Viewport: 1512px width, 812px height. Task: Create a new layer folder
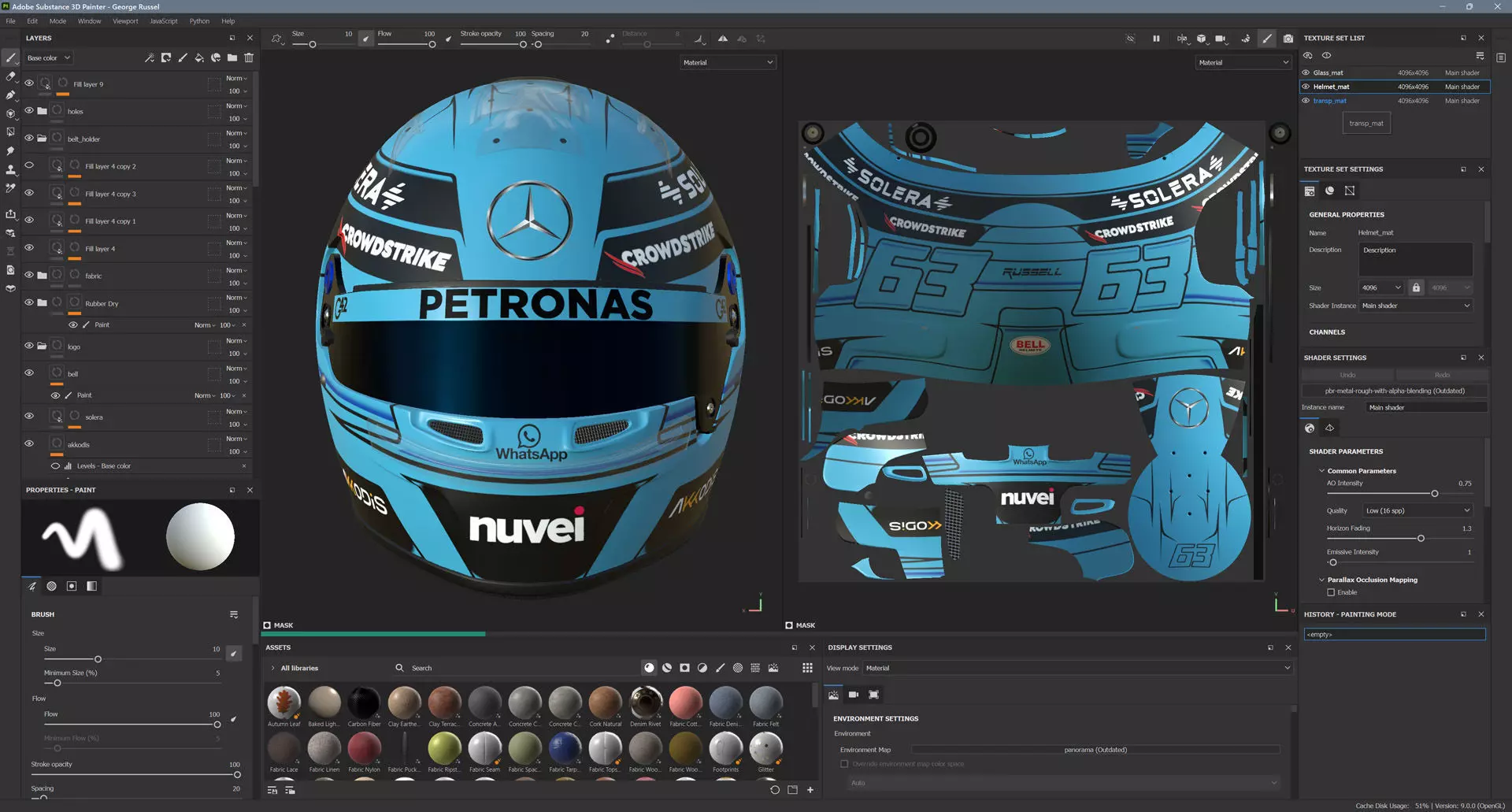tap(232, 57)
